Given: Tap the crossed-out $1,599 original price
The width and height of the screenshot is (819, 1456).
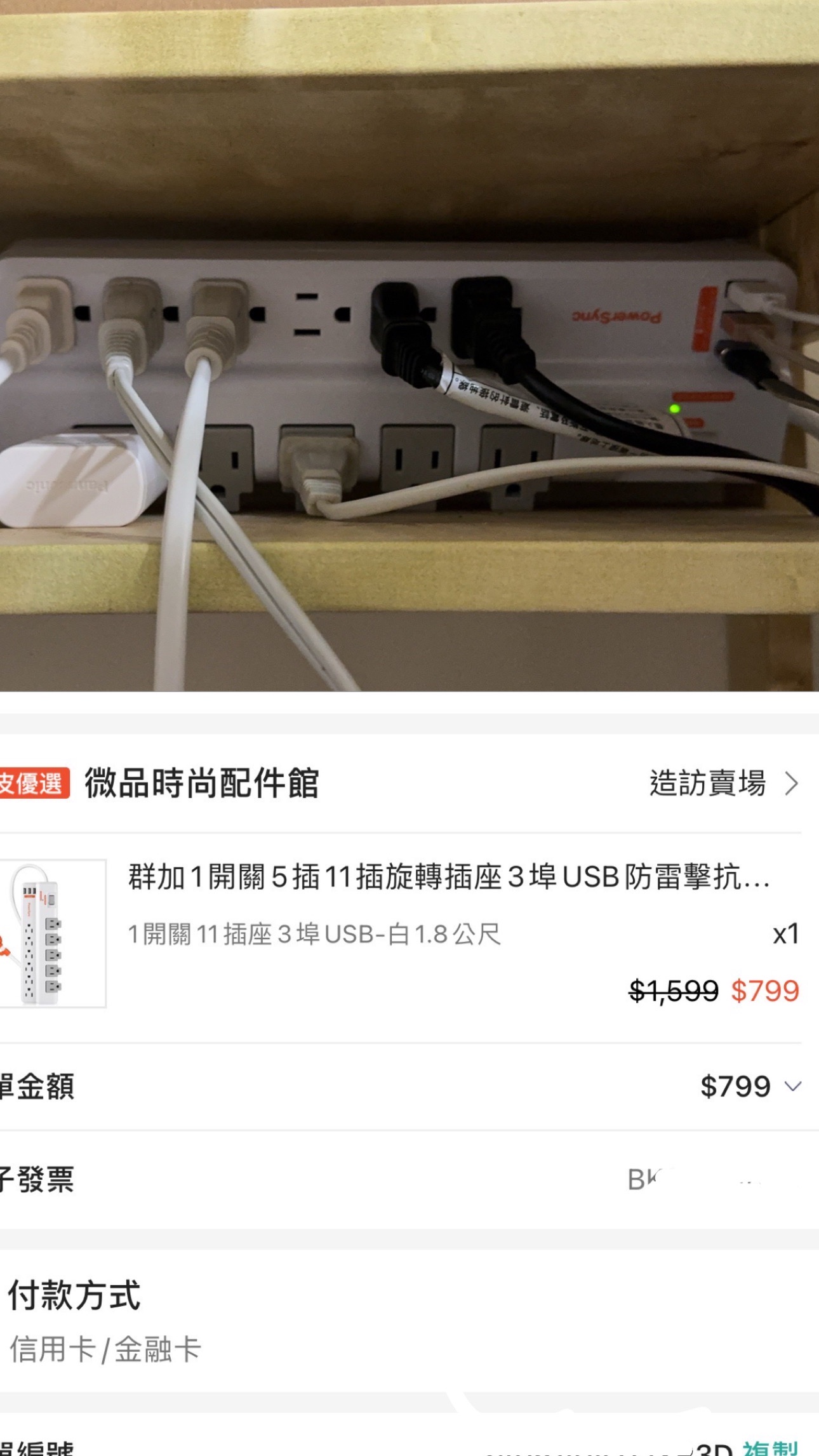Looking at the screenshot, I should tap(674, 991).
